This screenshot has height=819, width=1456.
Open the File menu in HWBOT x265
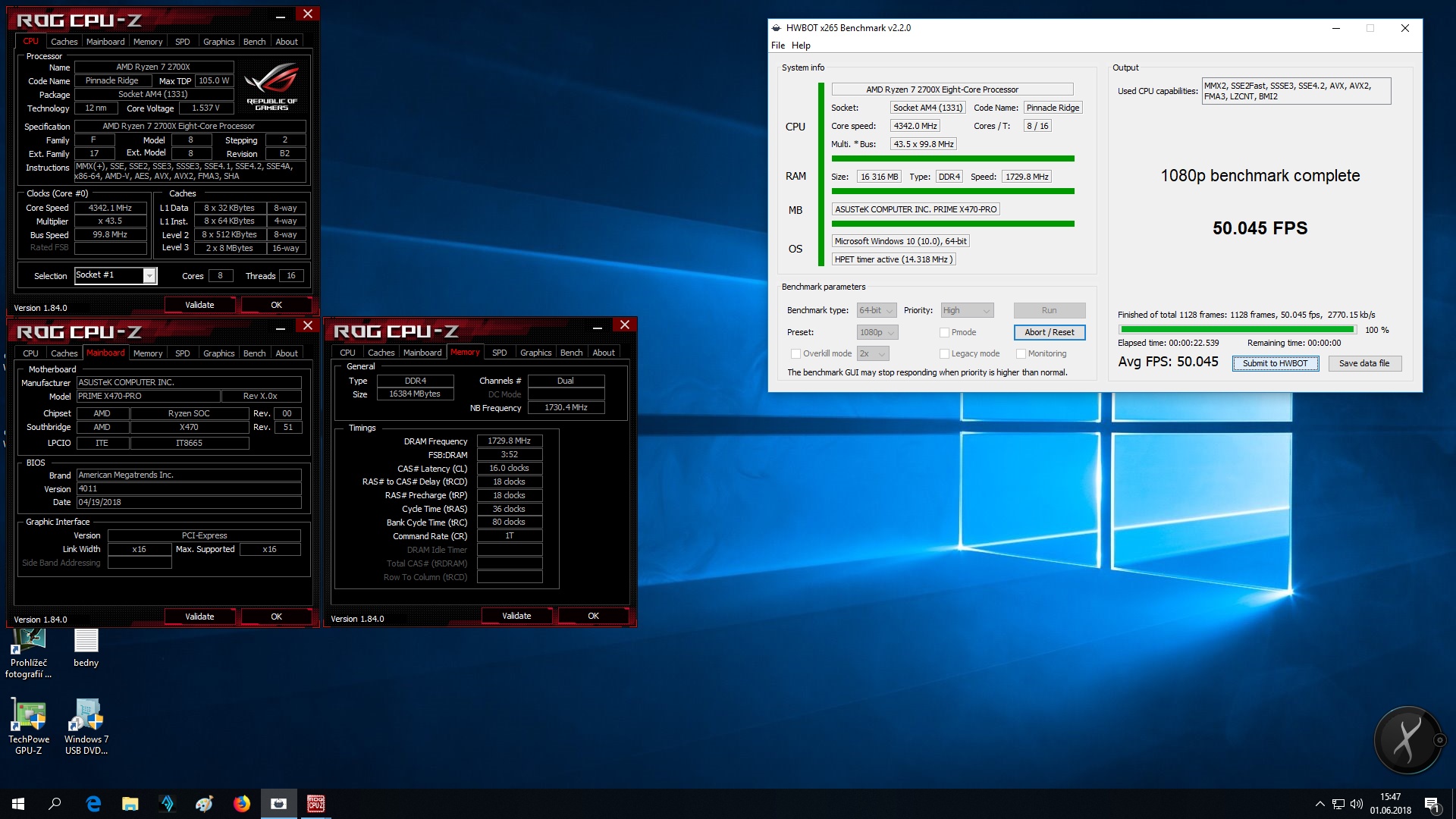tap(778, 45)
